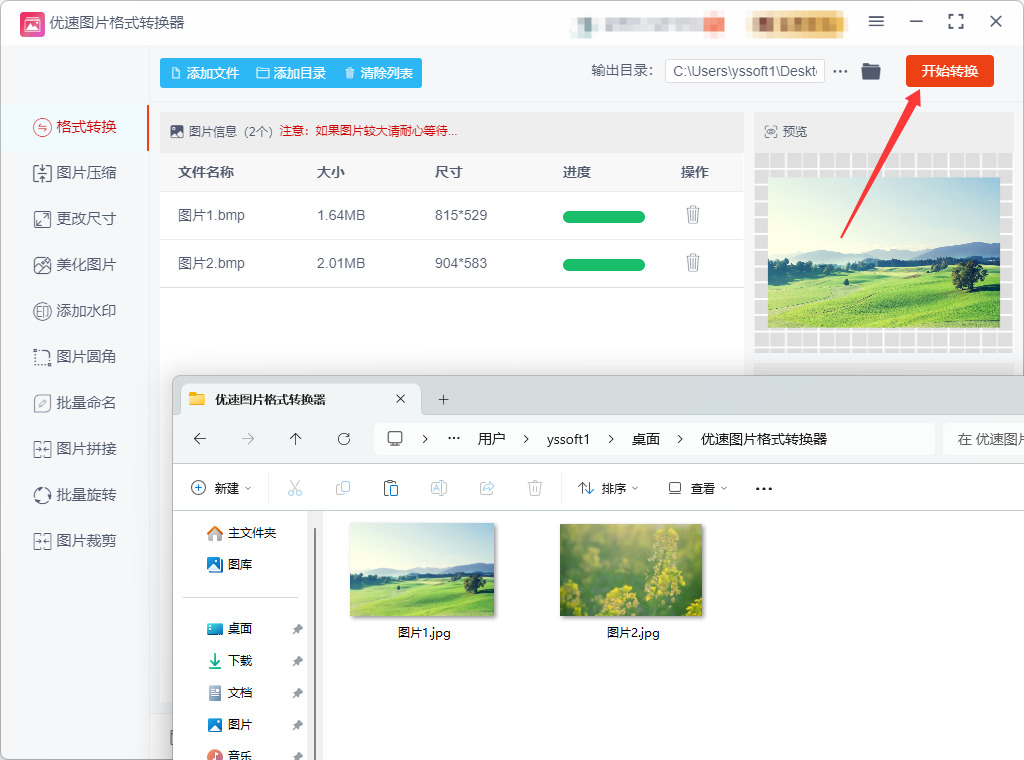Go back in the Explorer window

click(x=200, y=439)
